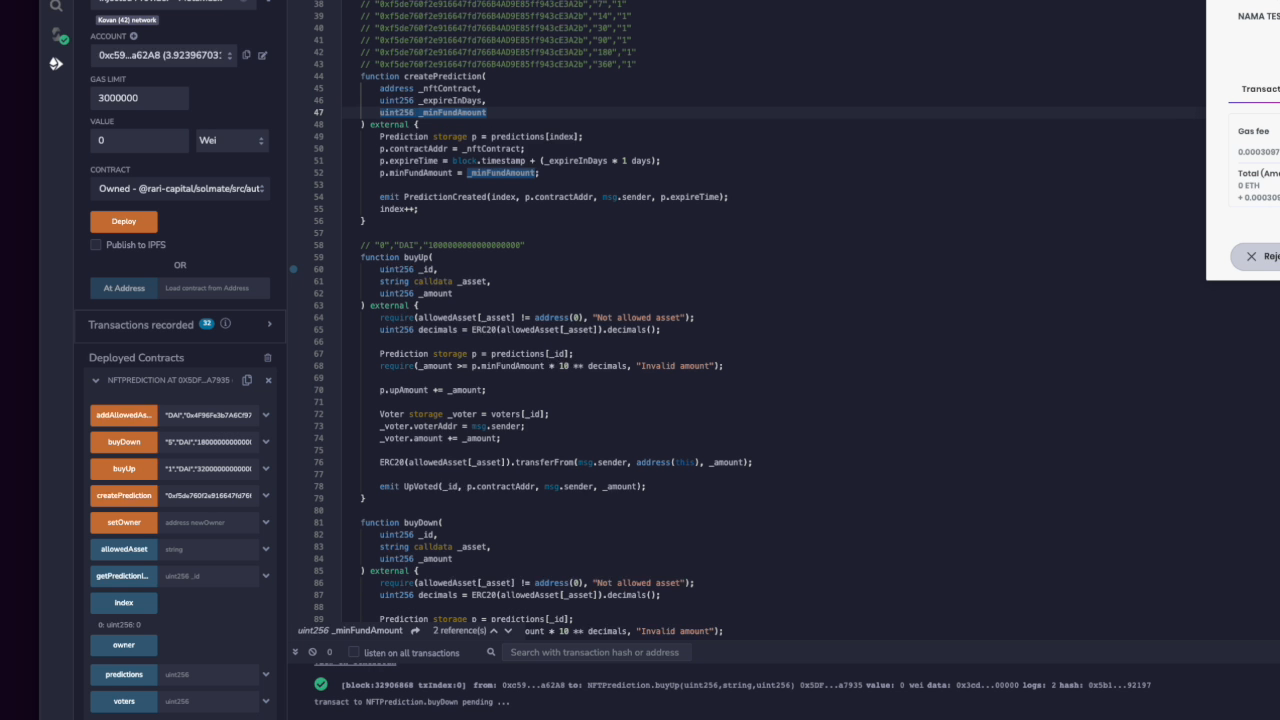The height and width of the screenshot is (720, 1280).
Task: Collapse the NFTPREDICTION contract instance
Action: 96,381
